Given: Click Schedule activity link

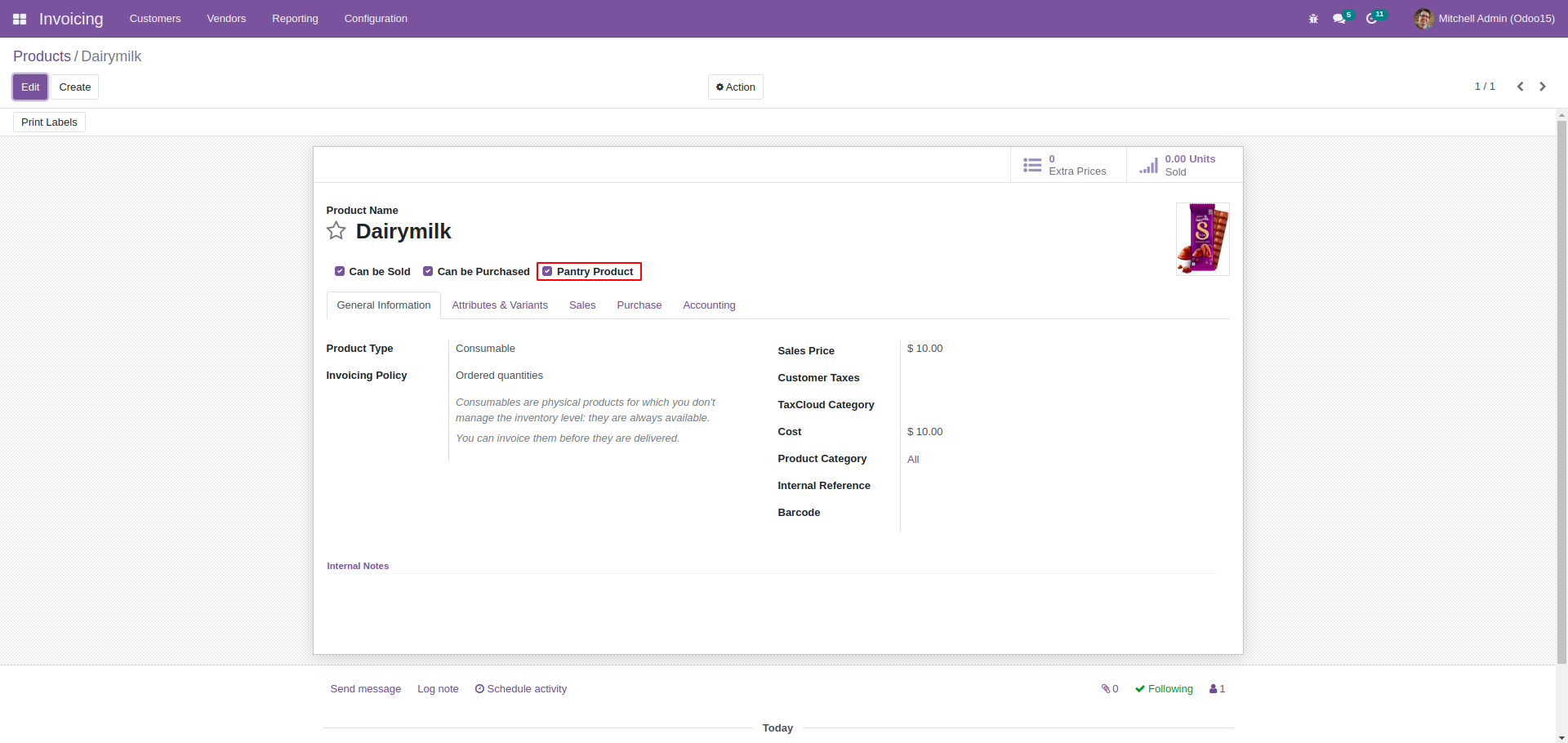Looking at the screenshot, I should (521, 689).
